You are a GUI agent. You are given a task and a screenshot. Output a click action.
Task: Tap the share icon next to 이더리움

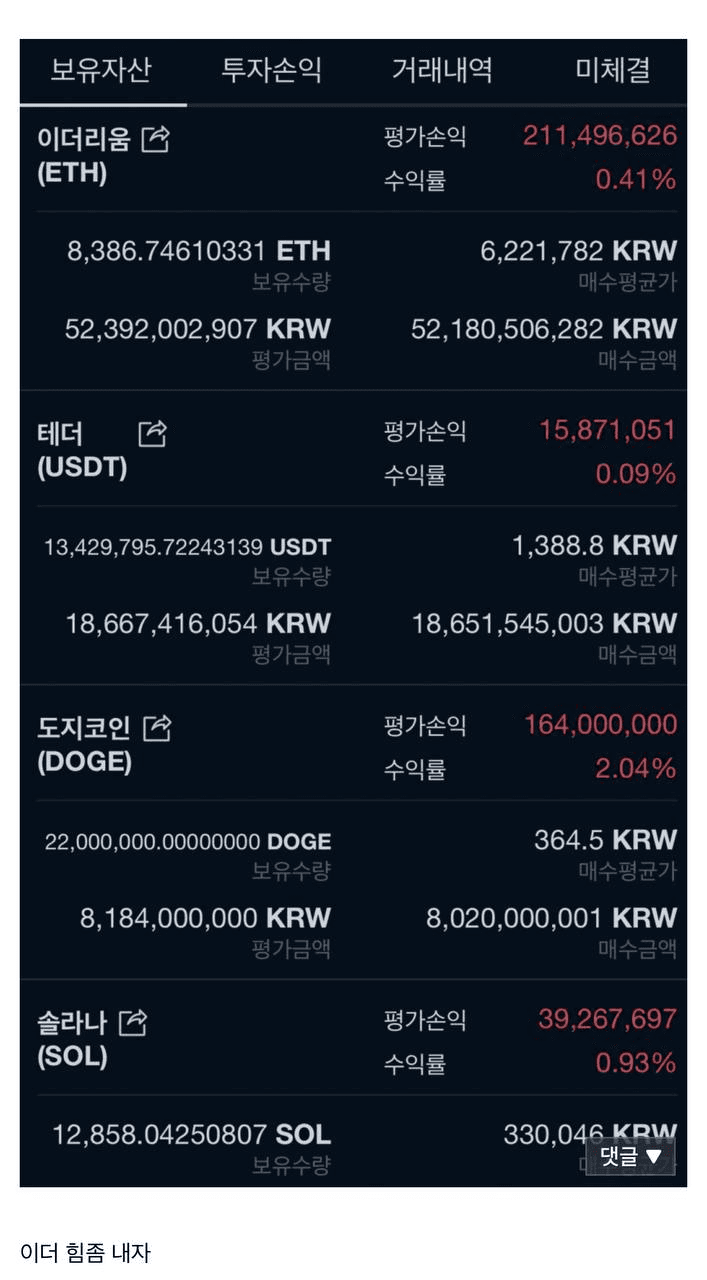pyautogui.click(x=155, y=139)
